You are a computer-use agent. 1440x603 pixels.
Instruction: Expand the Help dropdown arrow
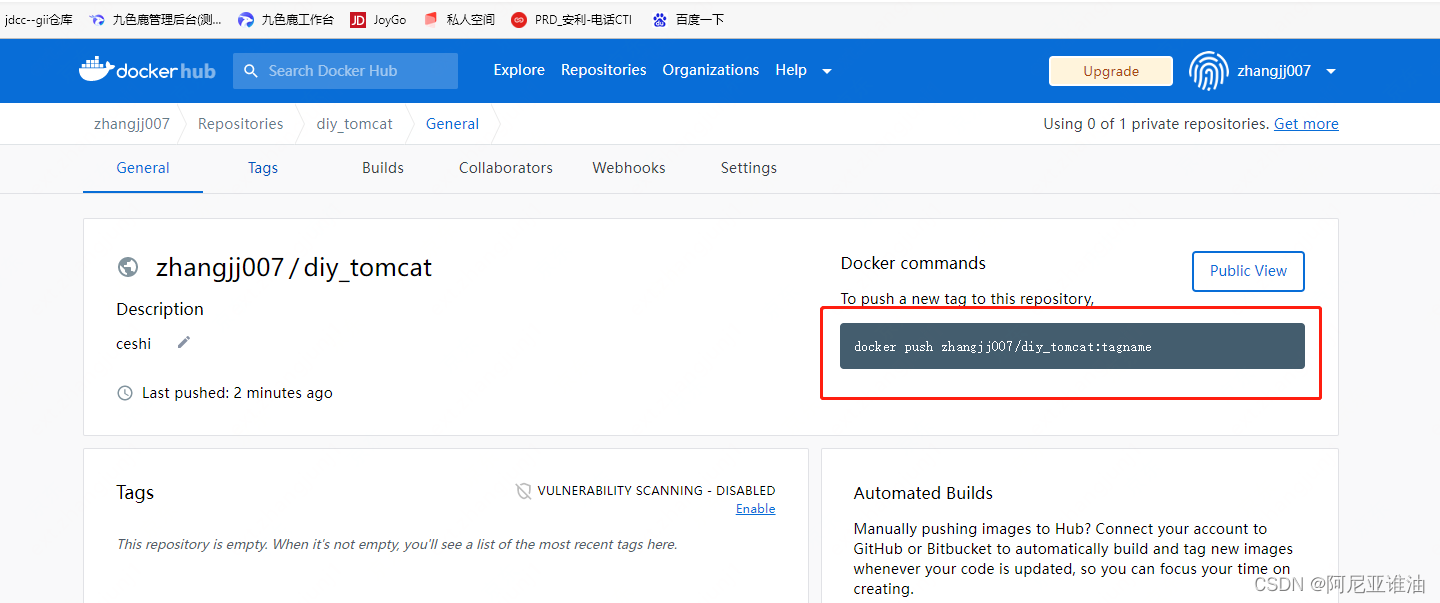coord(827,71)
